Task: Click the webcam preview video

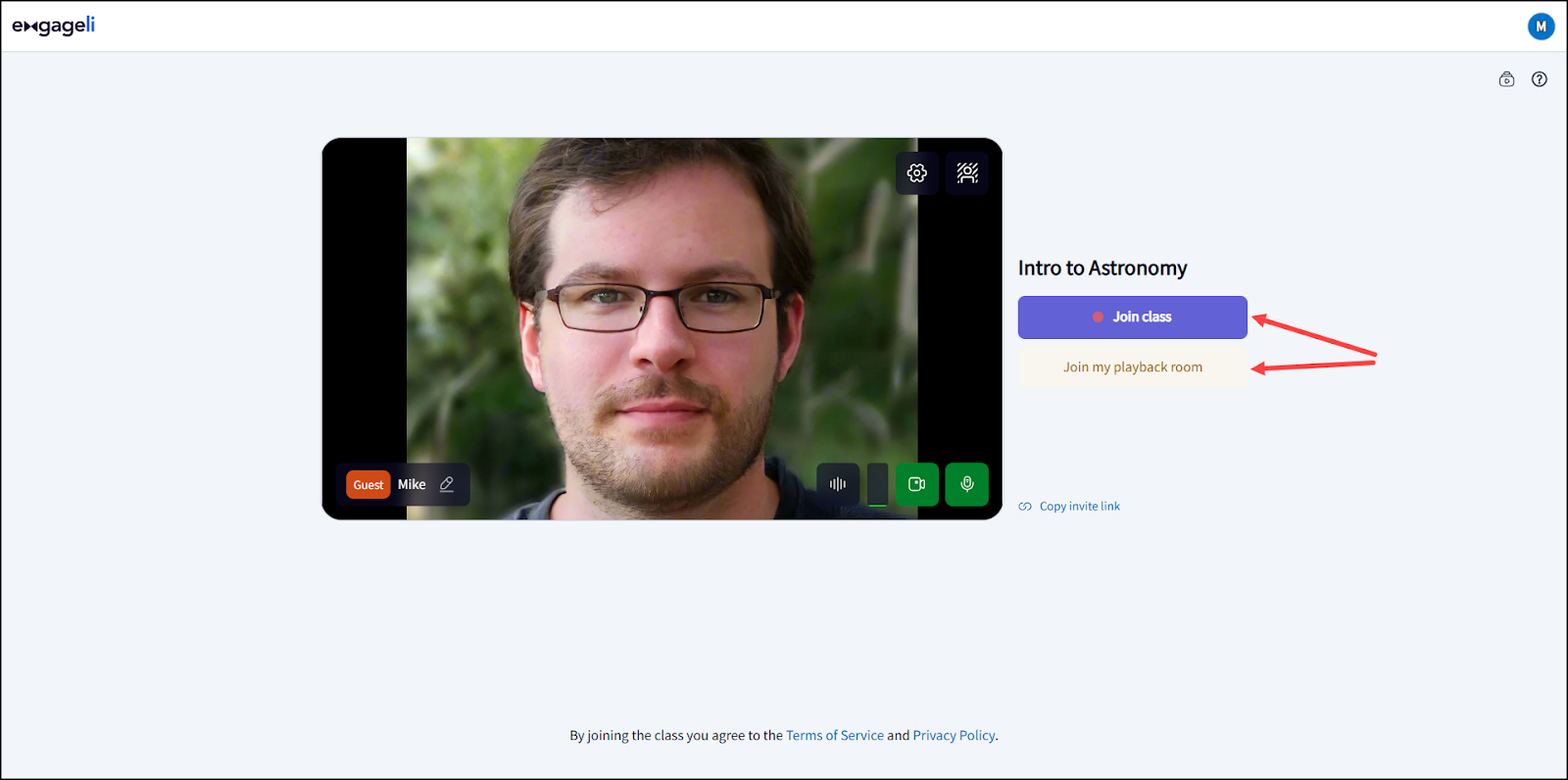Action: click(661, 328)
